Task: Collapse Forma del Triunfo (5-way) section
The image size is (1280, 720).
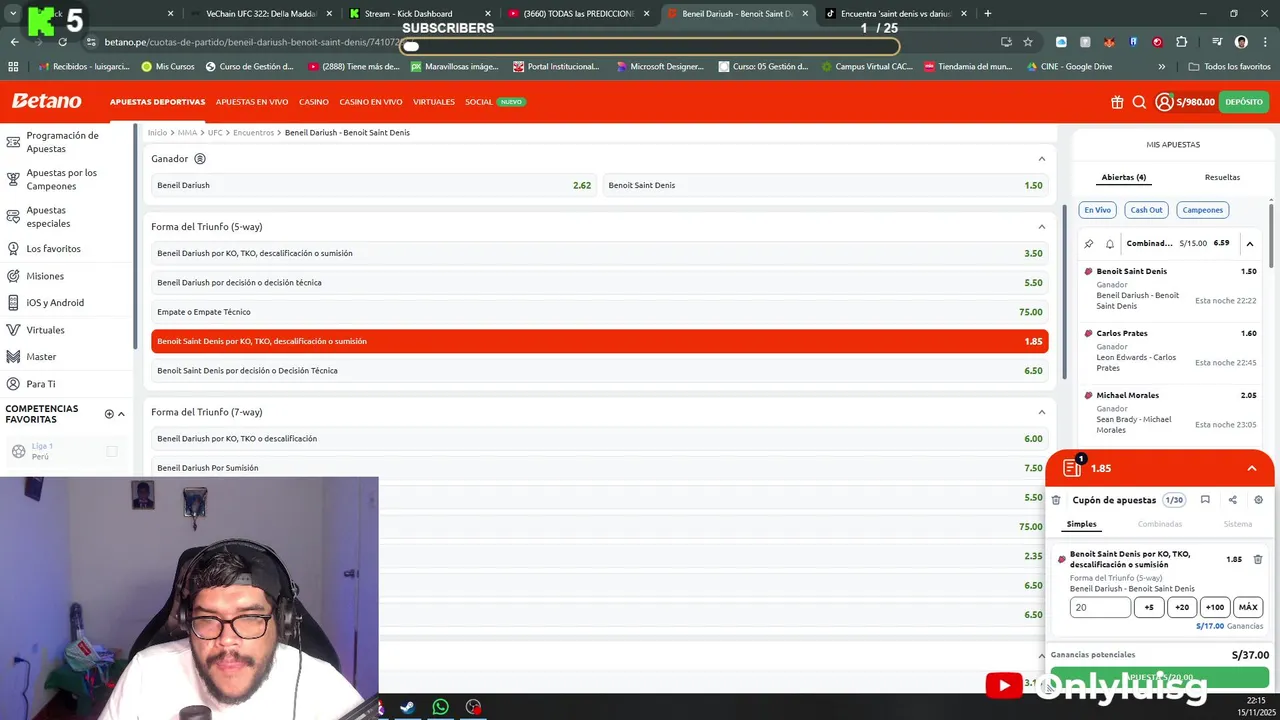Action: coord(1041,227)
